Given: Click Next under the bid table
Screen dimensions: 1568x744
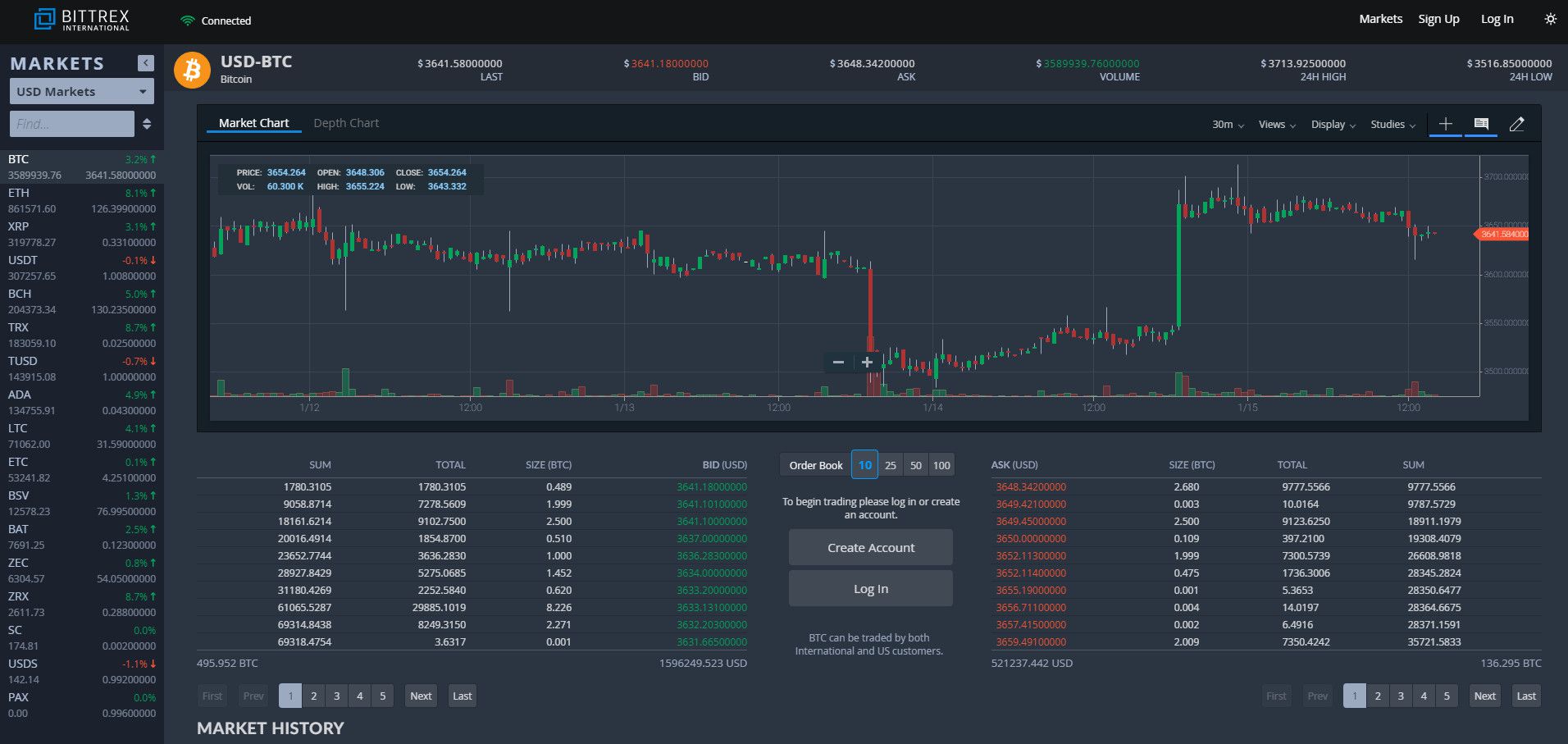Looking at the screenshot, I should (421, 696).
